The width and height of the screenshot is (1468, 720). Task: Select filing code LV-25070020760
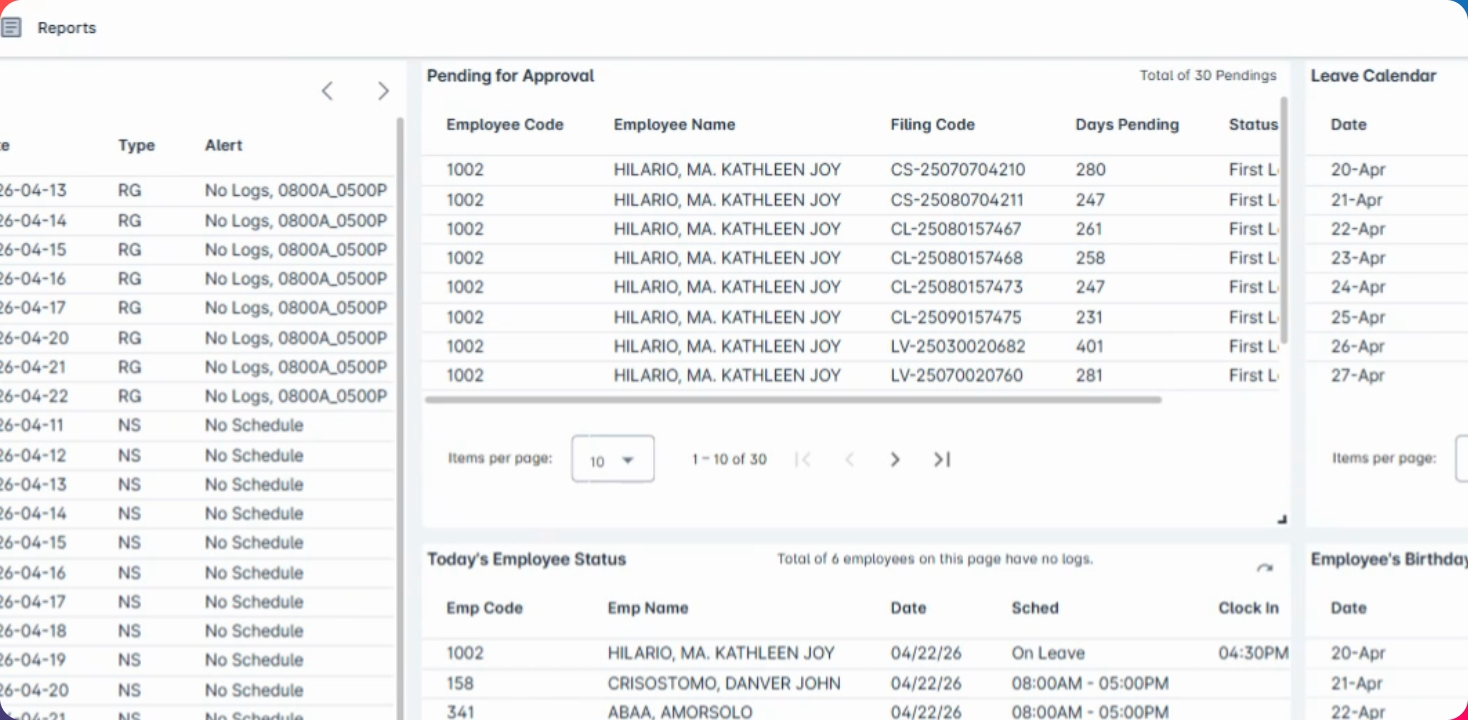tap(958, 375)
